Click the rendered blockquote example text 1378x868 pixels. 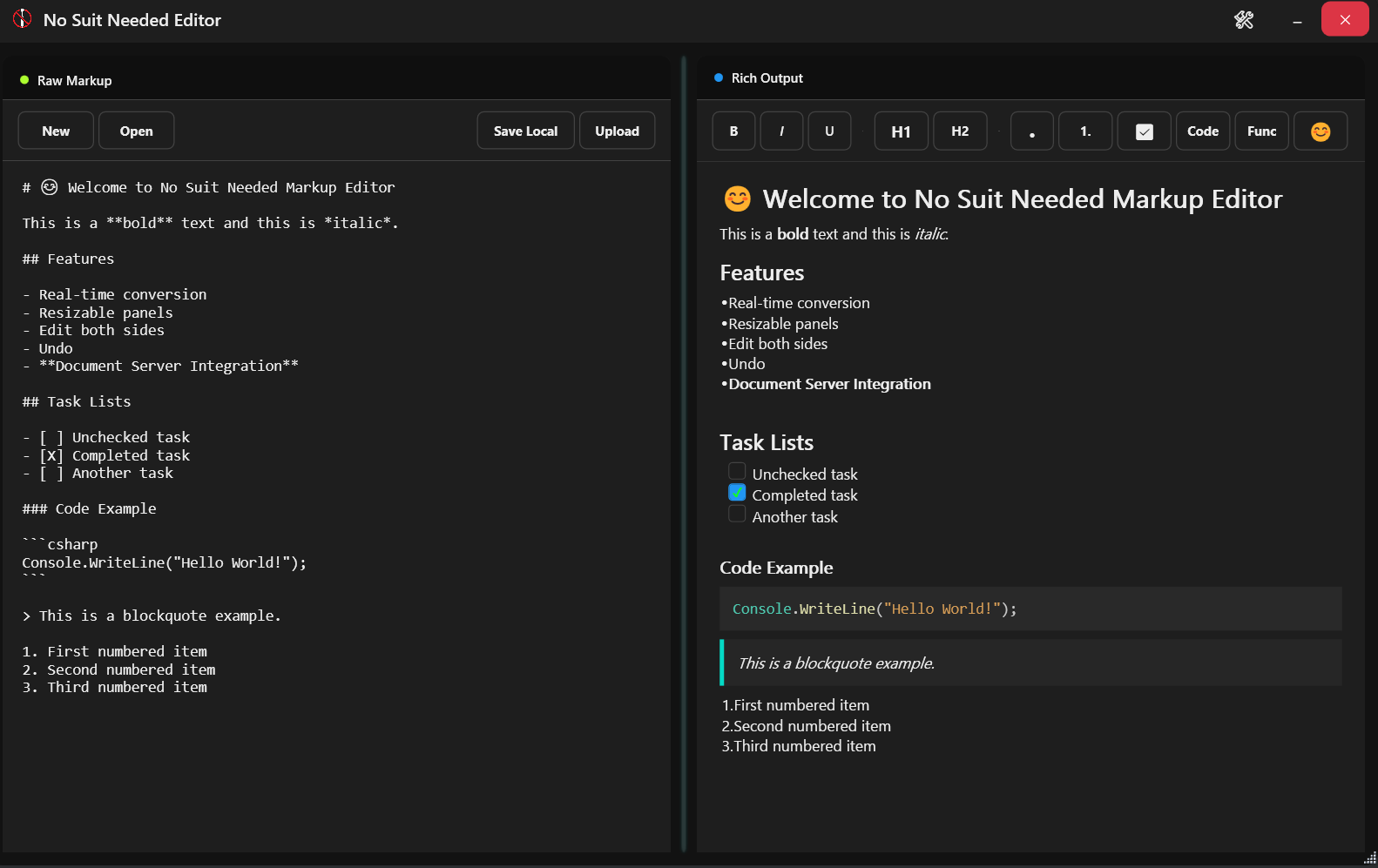tap(836, 663)
